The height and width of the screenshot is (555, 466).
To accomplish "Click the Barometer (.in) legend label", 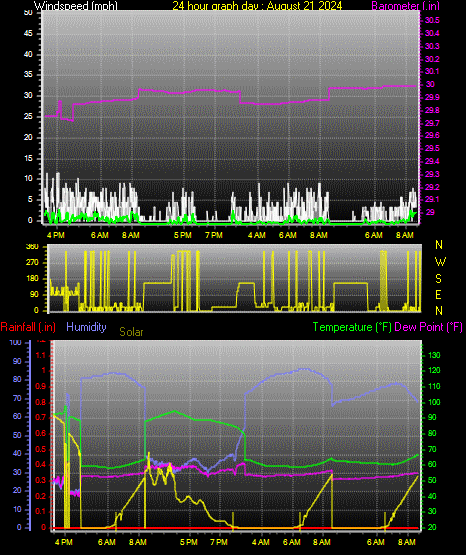I will [x=405, y=6].
